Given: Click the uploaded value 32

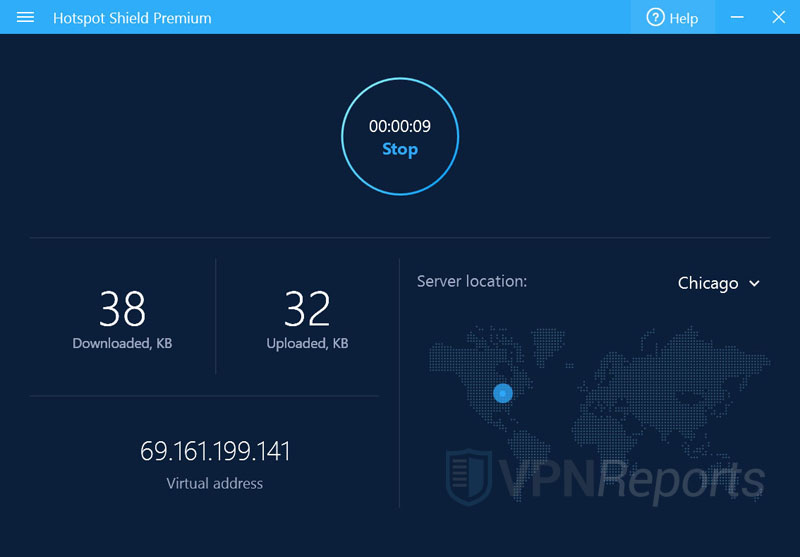Looking at the screenshot, I should (x=307, y=310).
